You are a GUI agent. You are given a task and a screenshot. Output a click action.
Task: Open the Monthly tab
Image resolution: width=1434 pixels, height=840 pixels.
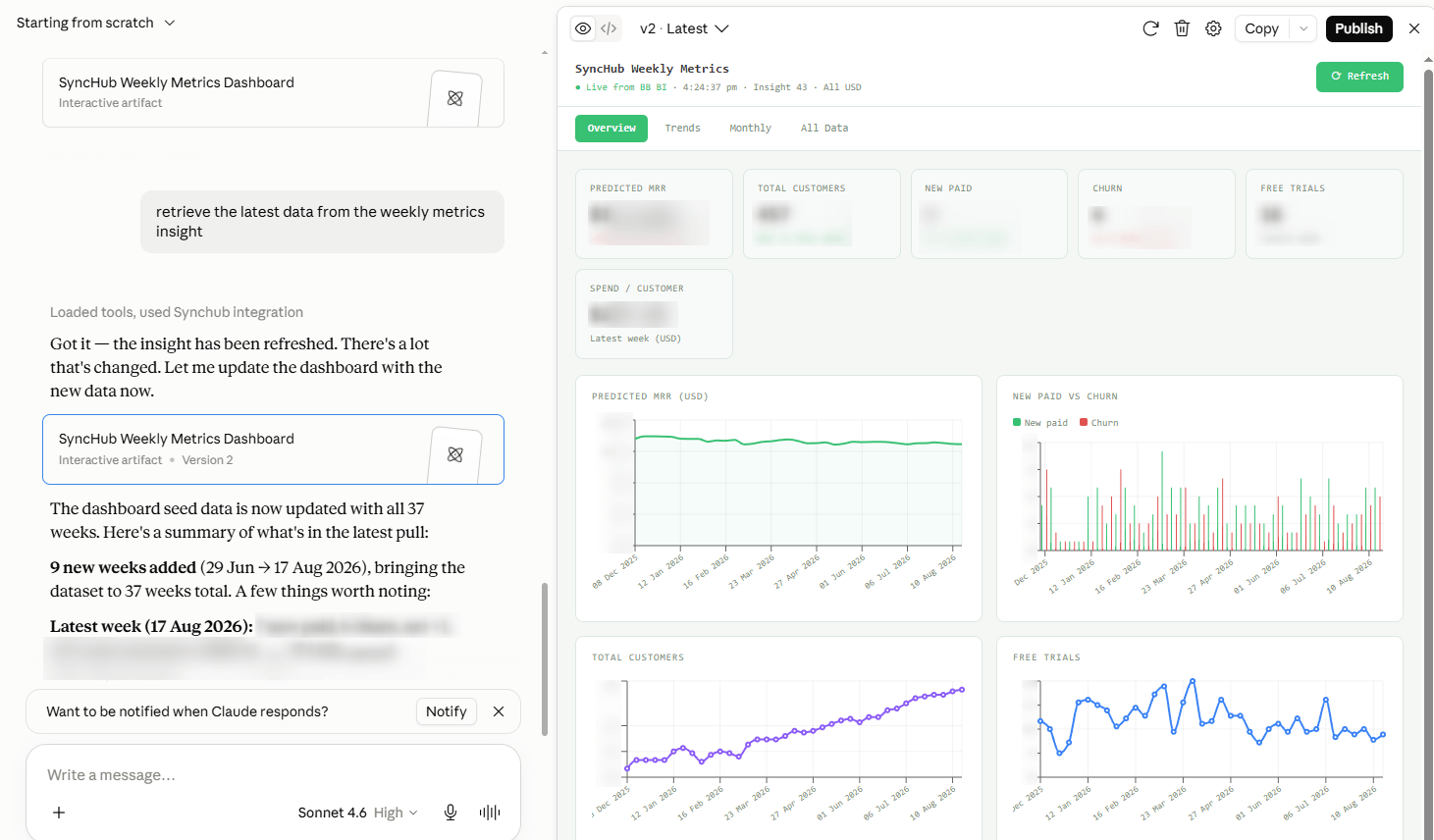(750, 129)
